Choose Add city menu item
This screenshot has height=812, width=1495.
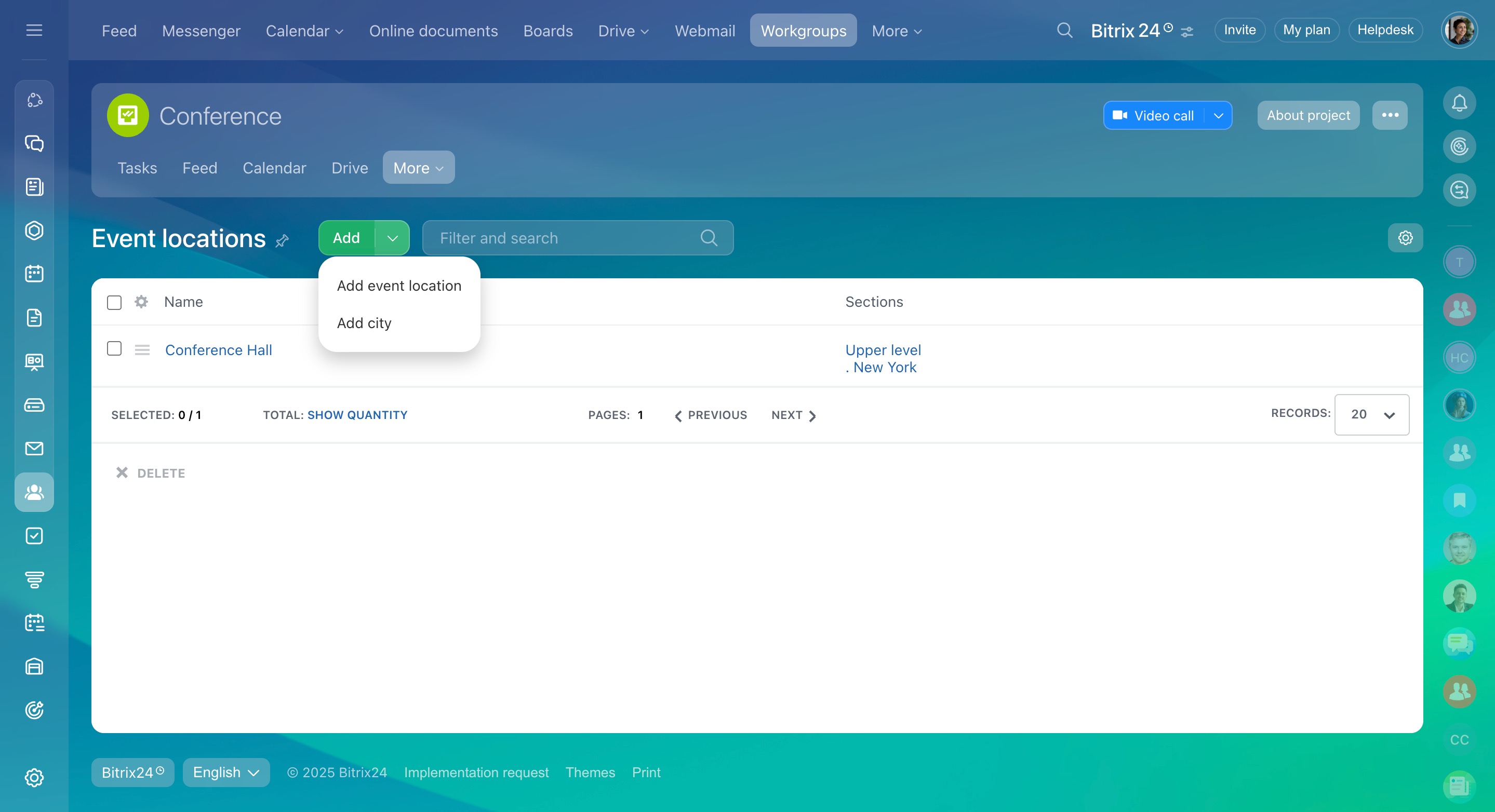click(364, 322)
